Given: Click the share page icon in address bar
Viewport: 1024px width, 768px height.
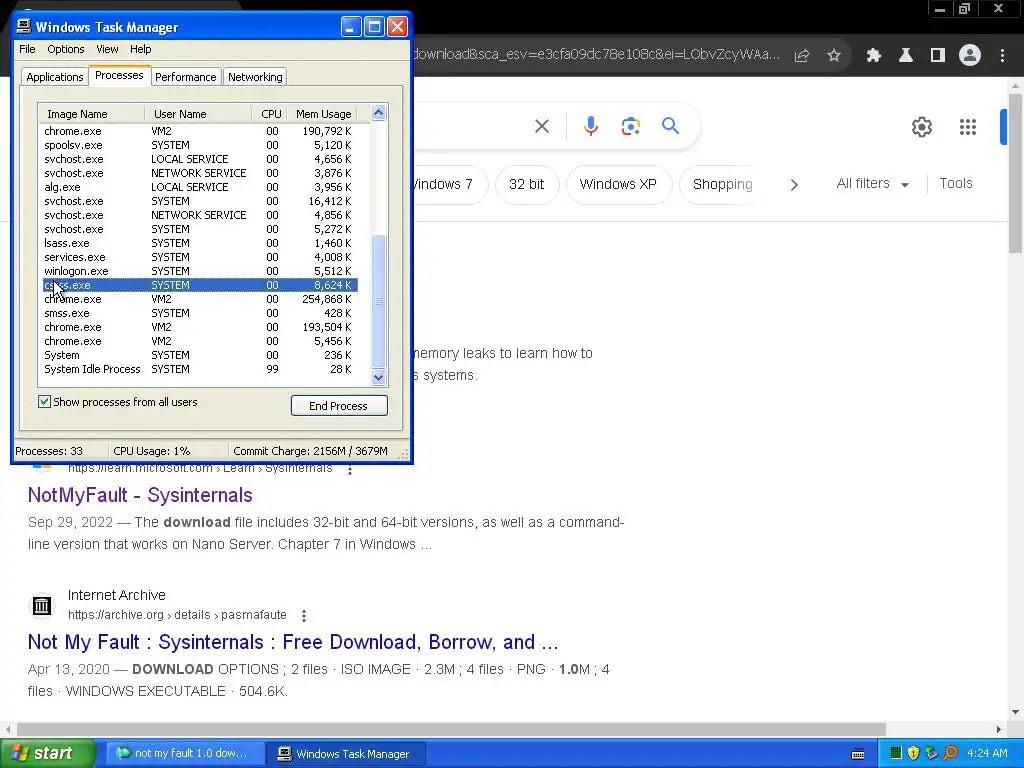Looking at the screenshot, I should pyautogui.click(x=802, y=56).
